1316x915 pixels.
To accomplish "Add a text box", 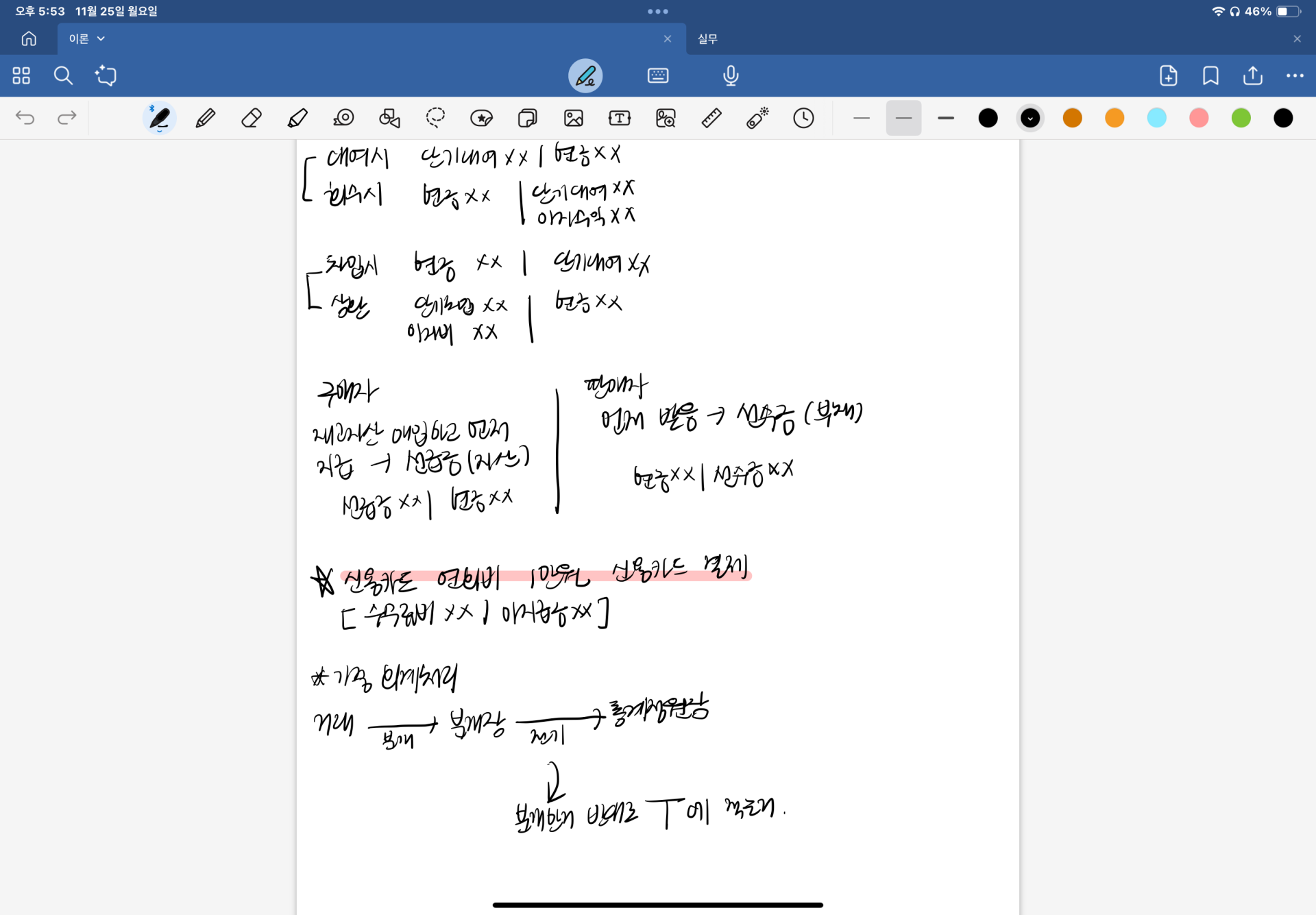I will [619, 118].
